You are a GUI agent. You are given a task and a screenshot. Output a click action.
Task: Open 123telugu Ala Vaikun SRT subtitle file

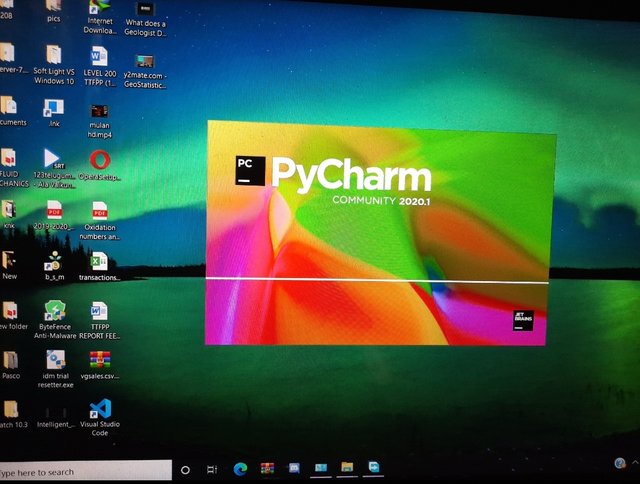pyautogui.click(x=54, y=169)
